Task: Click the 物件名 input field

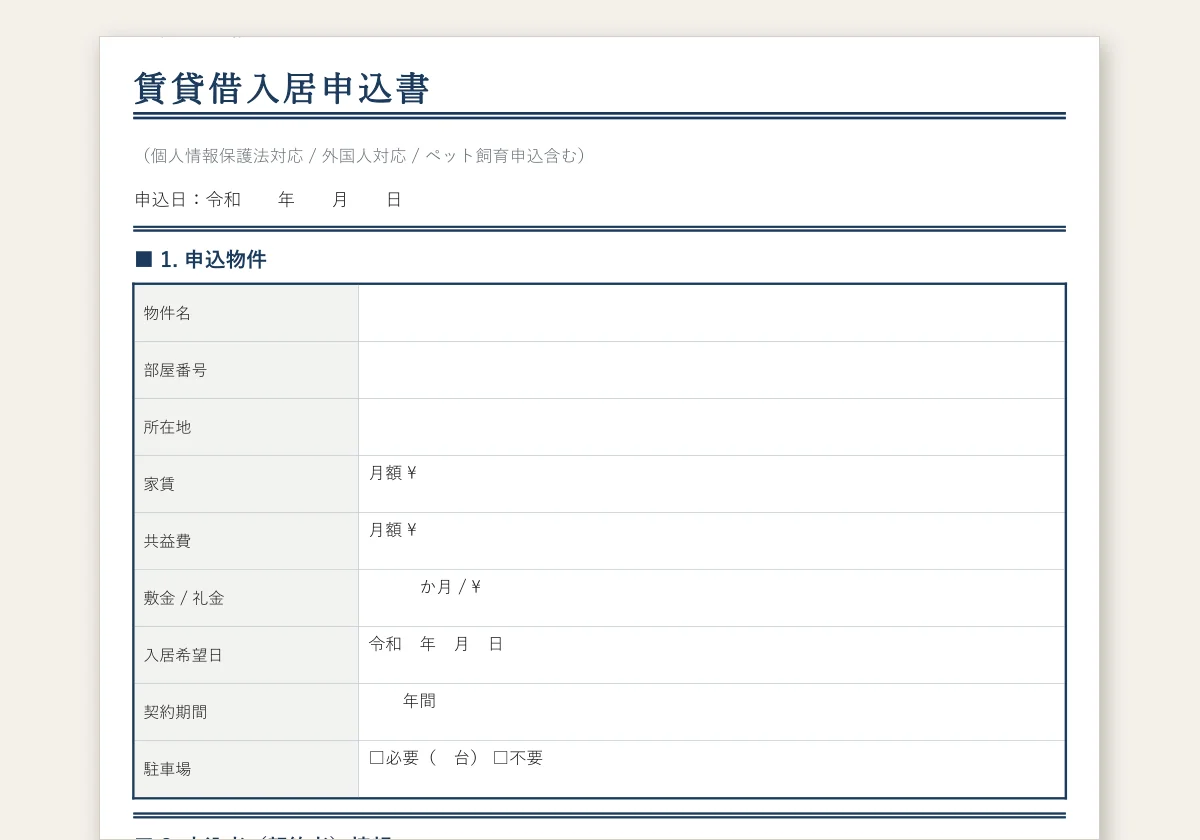Action: pyautogui.click(x=711, y=313)
